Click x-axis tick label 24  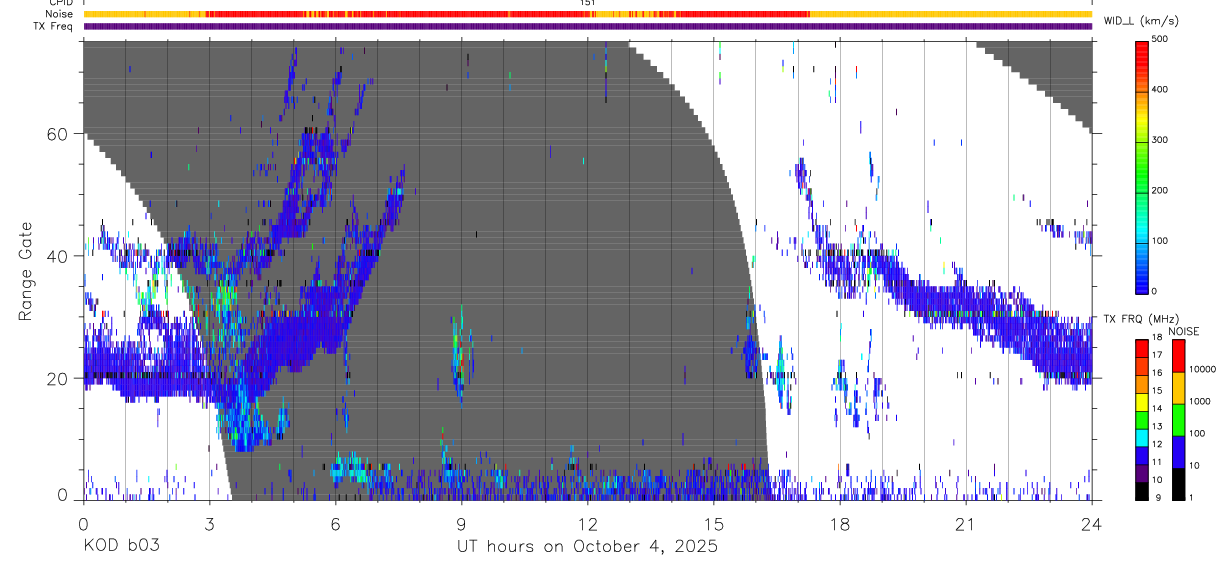pyautogui.click(x=1092, y=523)
